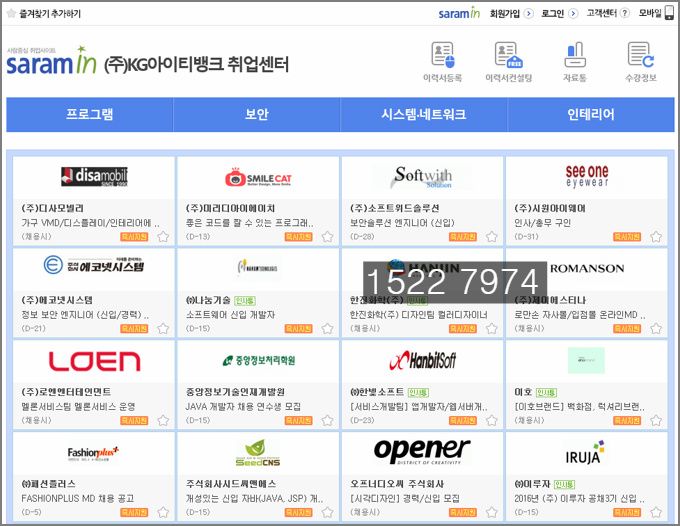Viewport: 680px width, 526px height.
Task: Click the 회원가입 link
Action: point(505,13)
